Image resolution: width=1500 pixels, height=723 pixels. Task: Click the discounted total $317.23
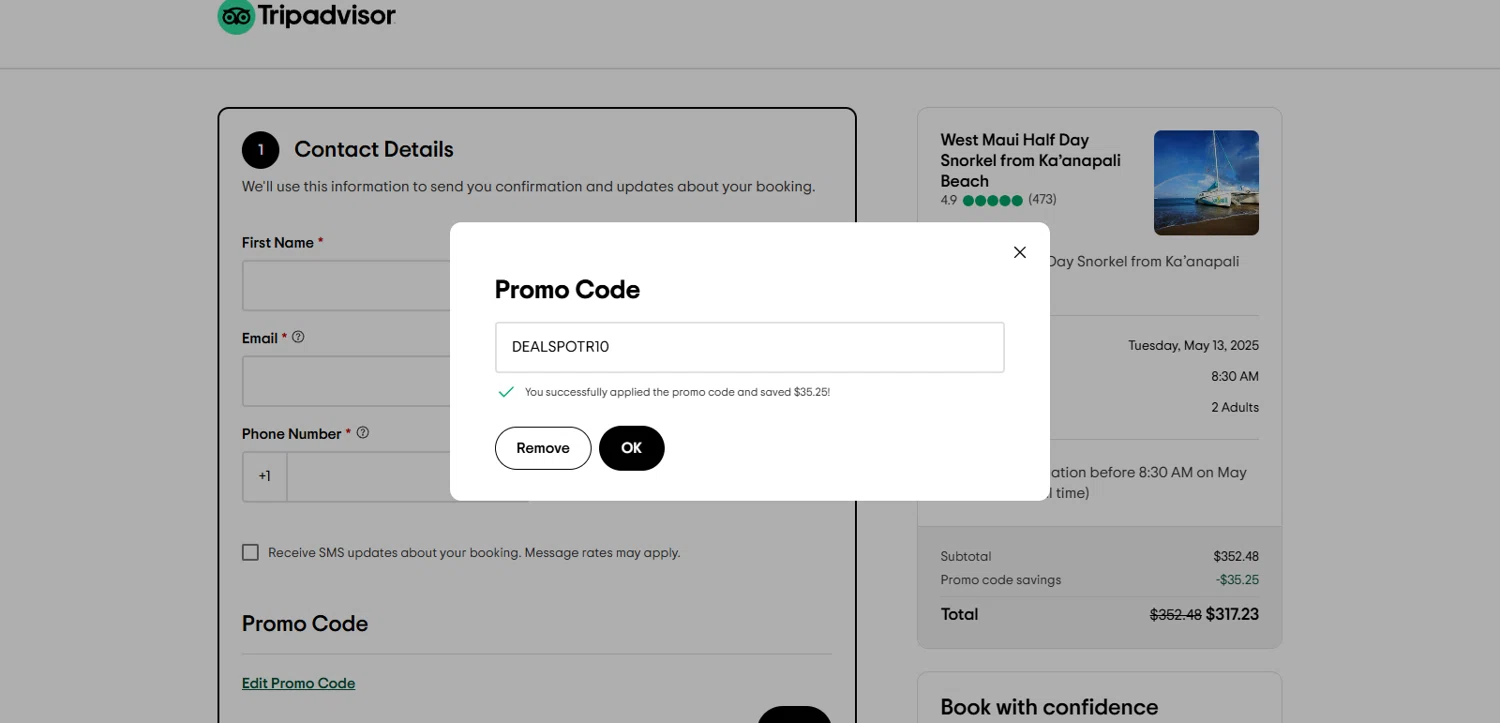(1232, 614)
